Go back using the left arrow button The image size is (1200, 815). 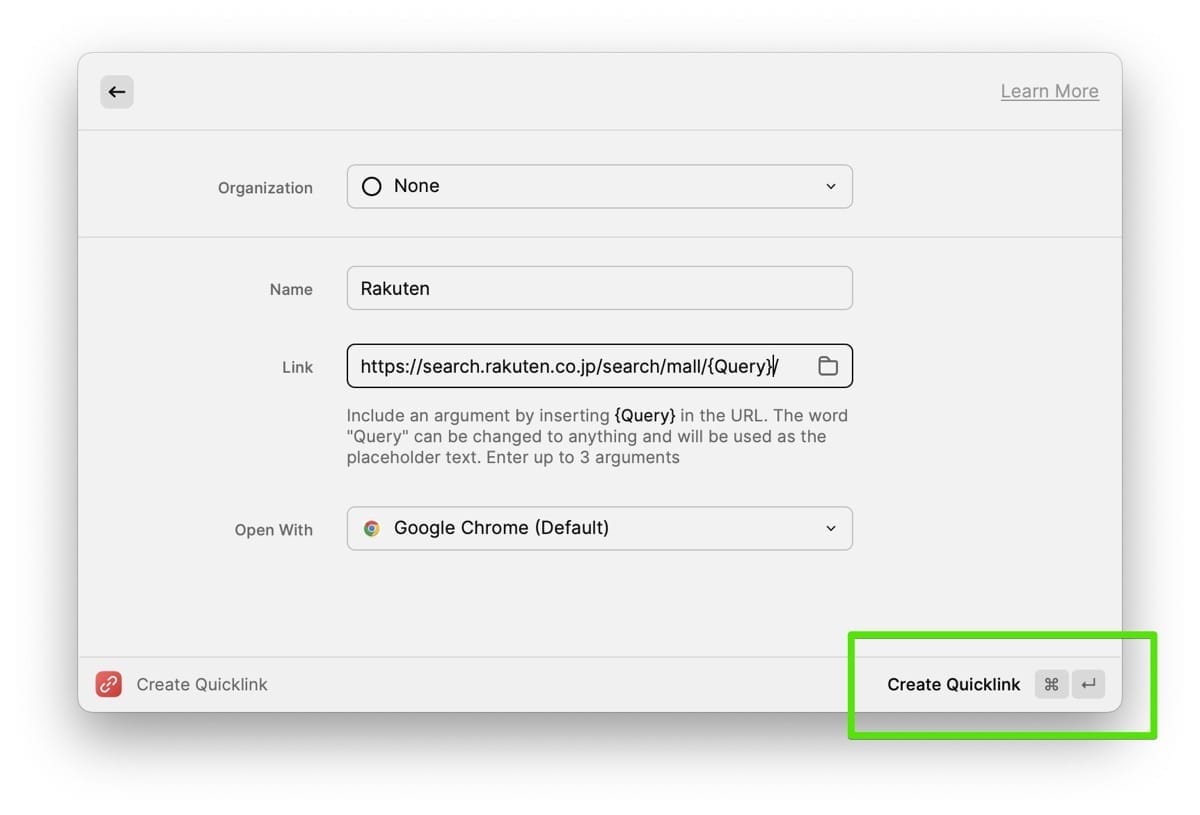point(117,92)
